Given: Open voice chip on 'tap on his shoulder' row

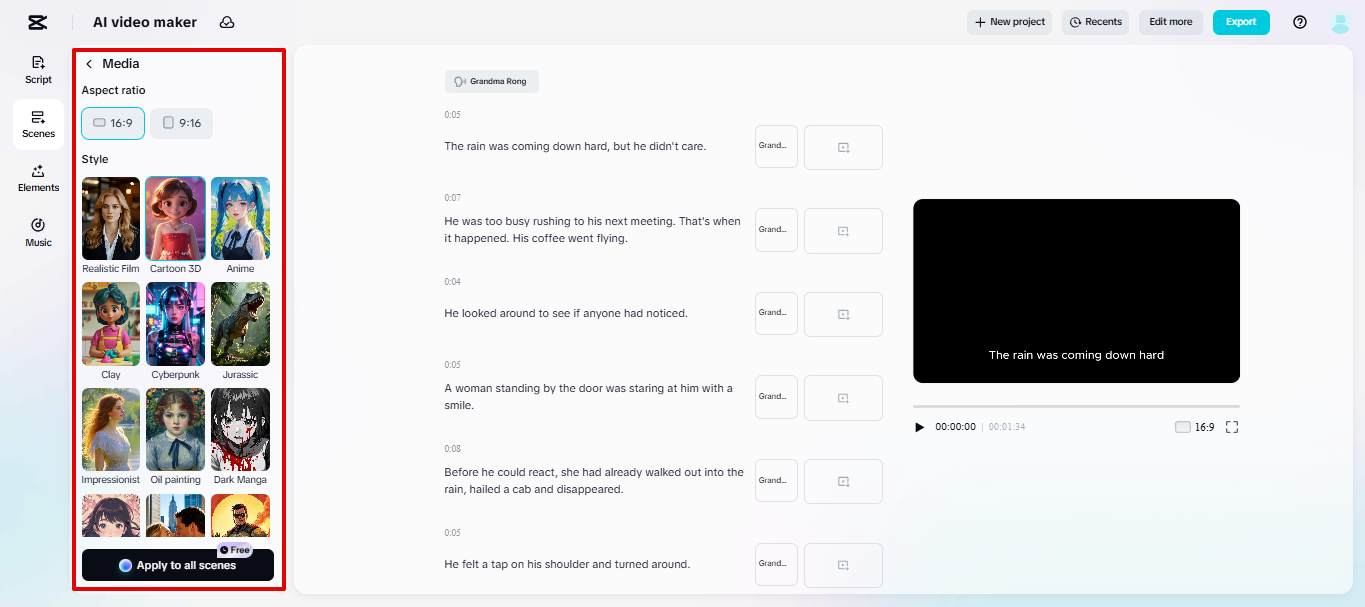Looking at the screenshot, I should 776,565.
